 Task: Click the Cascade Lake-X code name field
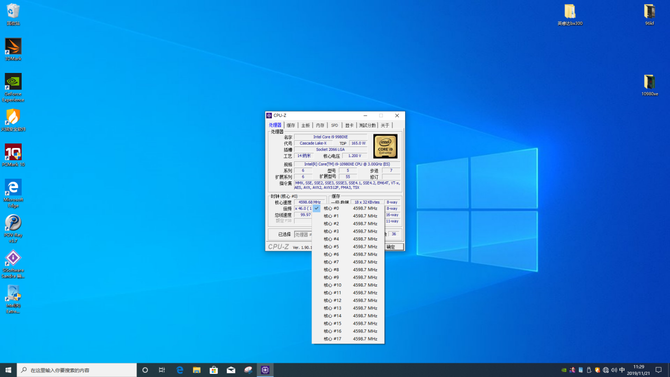[313, 143]
